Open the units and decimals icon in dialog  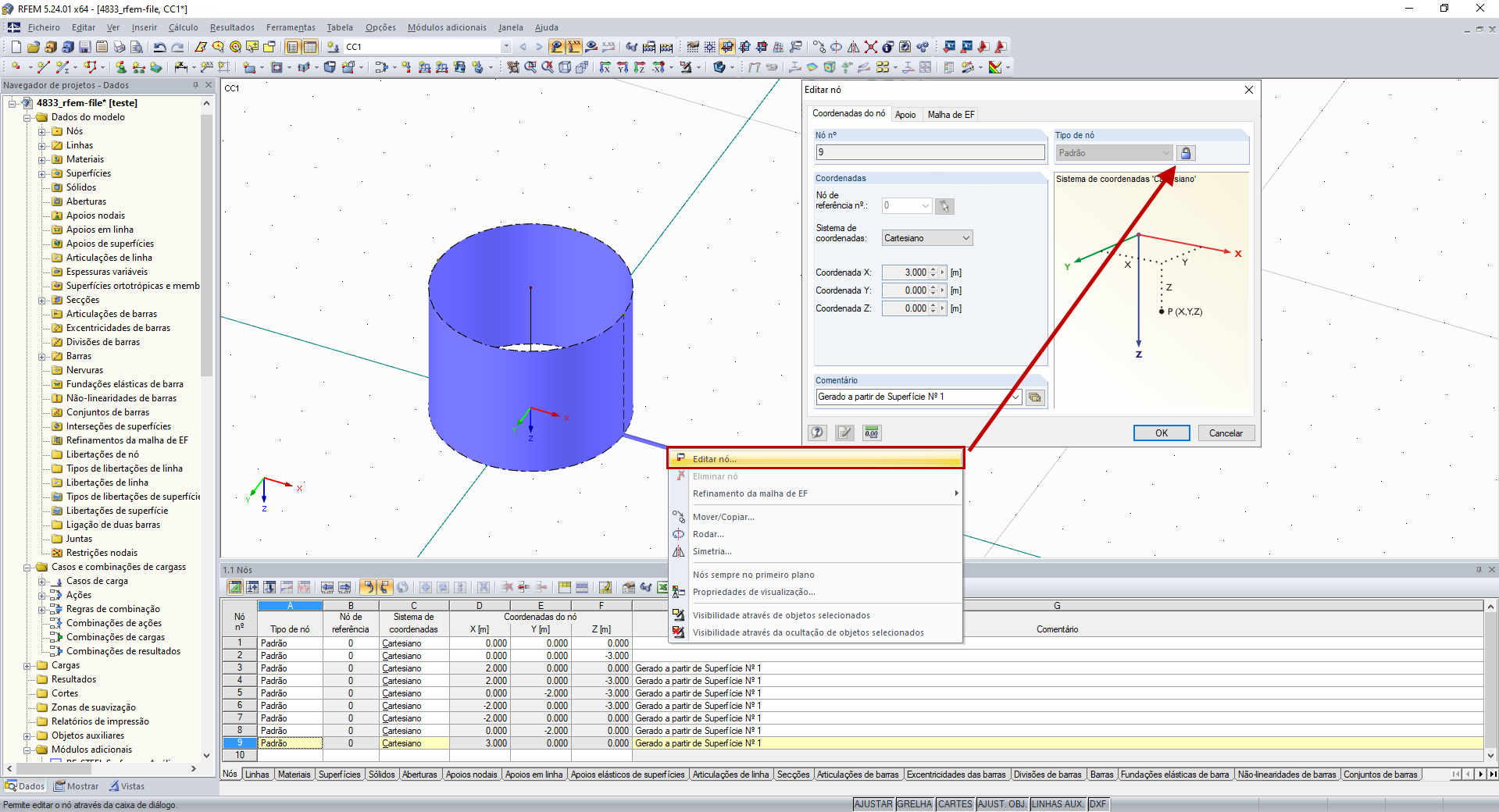(872, 433)
